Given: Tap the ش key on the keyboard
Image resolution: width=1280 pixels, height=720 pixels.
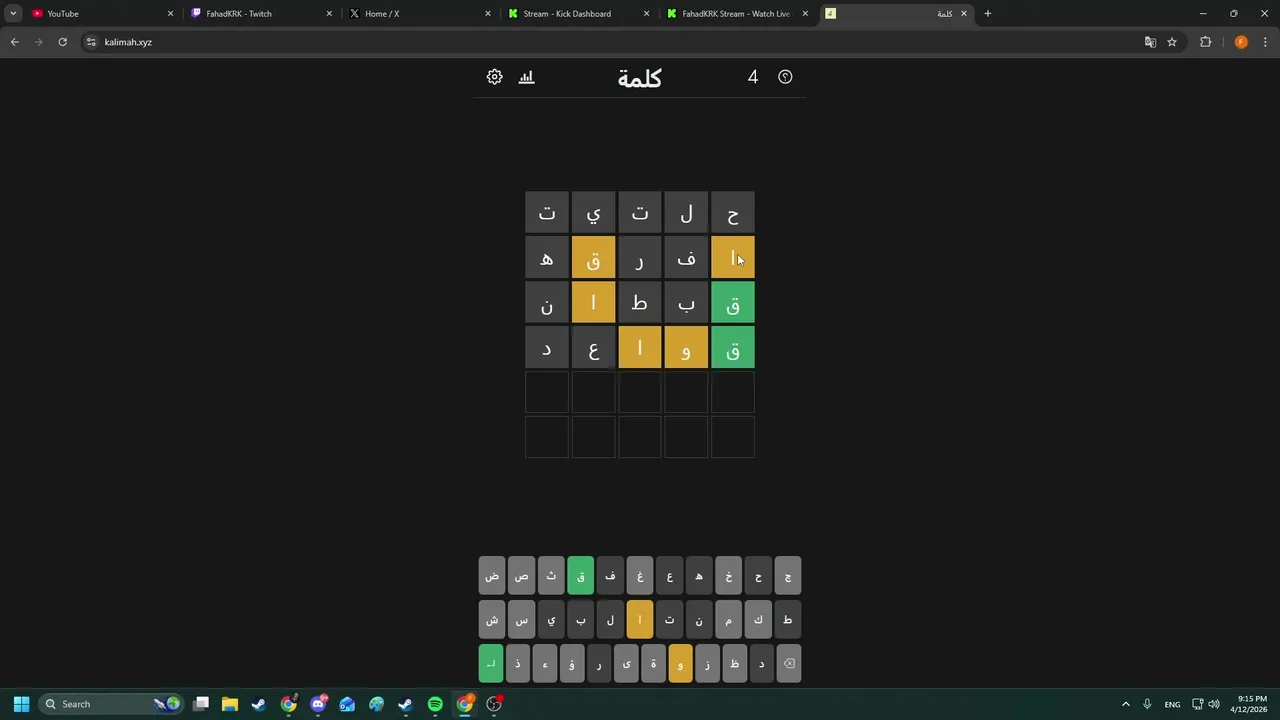Looking at the screenshot, I should (x=492, y=619).
